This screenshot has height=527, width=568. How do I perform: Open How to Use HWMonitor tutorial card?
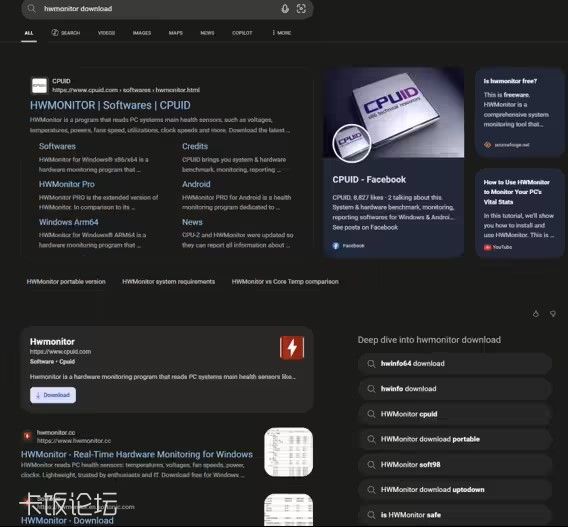point(519,213)
